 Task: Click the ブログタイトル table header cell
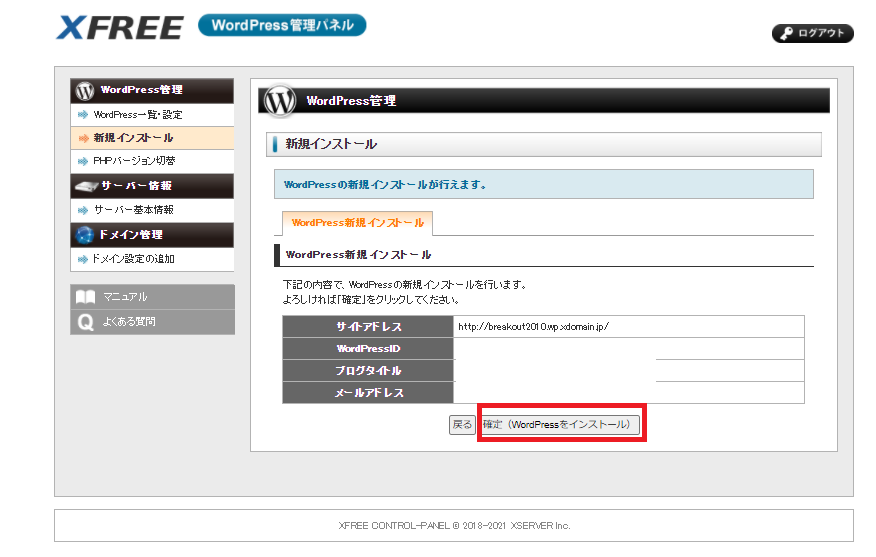(x=368, y=370)
